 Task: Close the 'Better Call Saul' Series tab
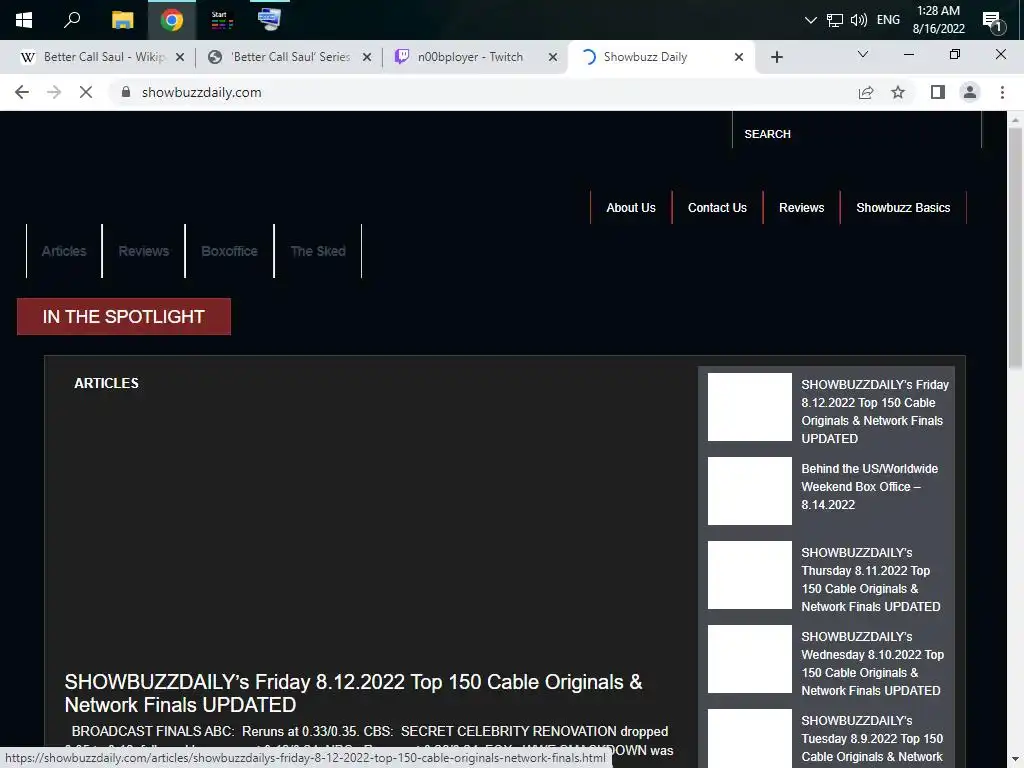point(367,57)
